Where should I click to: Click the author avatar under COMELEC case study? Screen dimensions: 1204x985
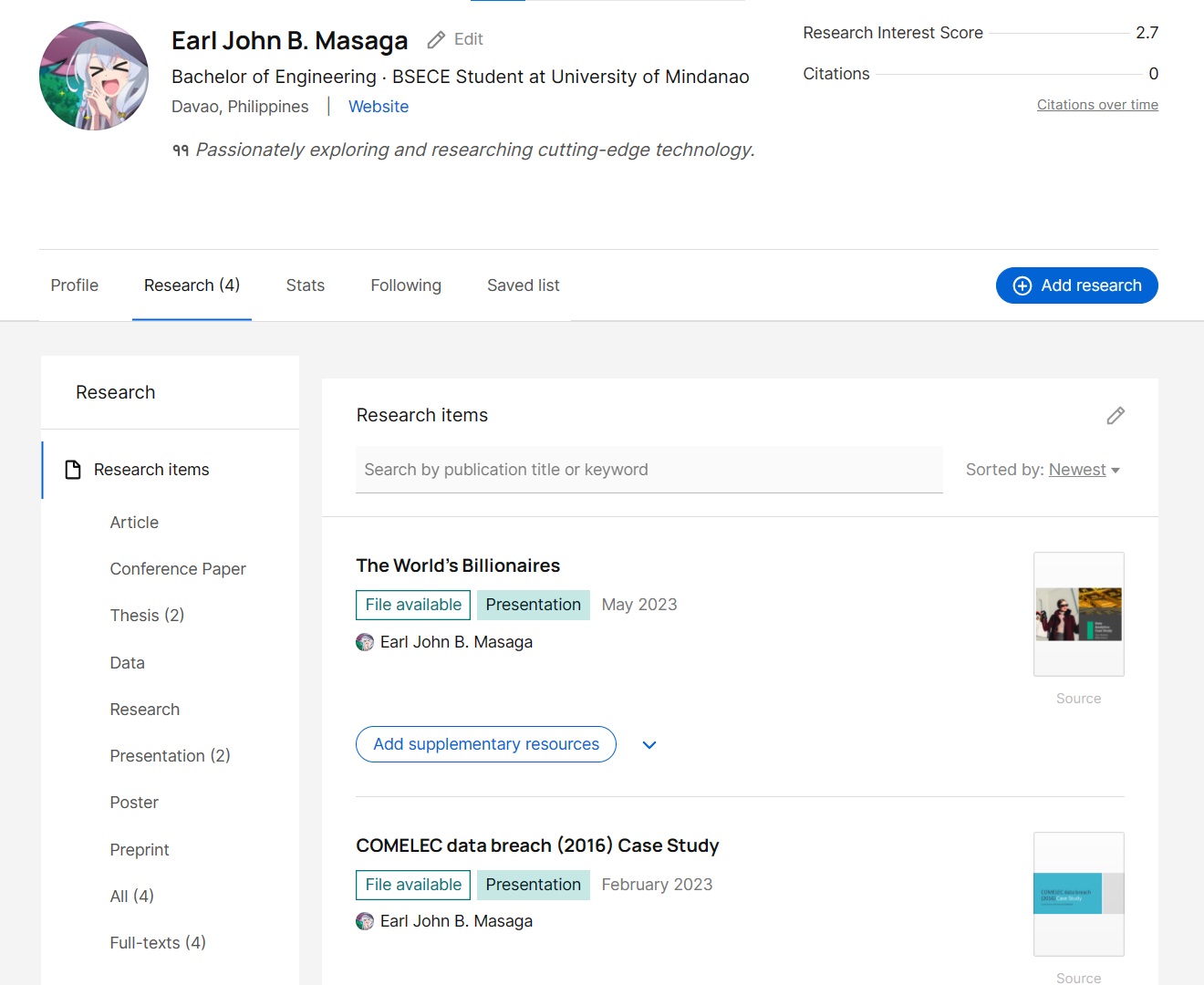pyautogui.click(x=364, y=921)
